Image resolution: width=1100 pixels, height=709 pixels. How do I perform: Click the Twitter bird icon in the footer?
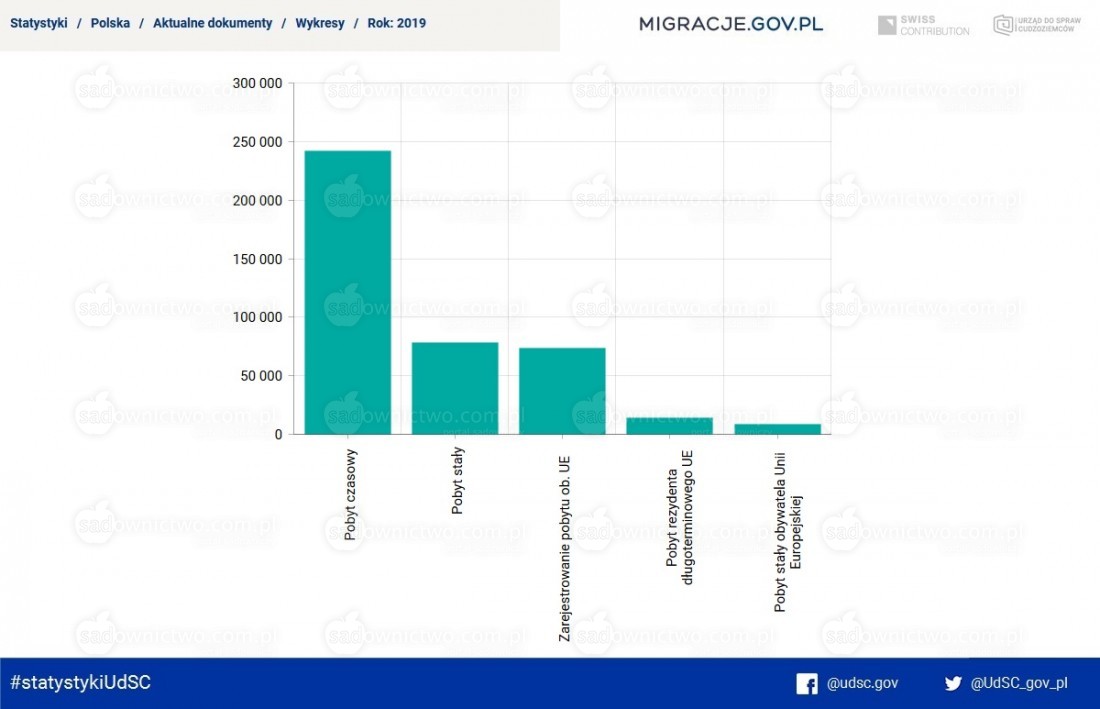tap(953, 684)
